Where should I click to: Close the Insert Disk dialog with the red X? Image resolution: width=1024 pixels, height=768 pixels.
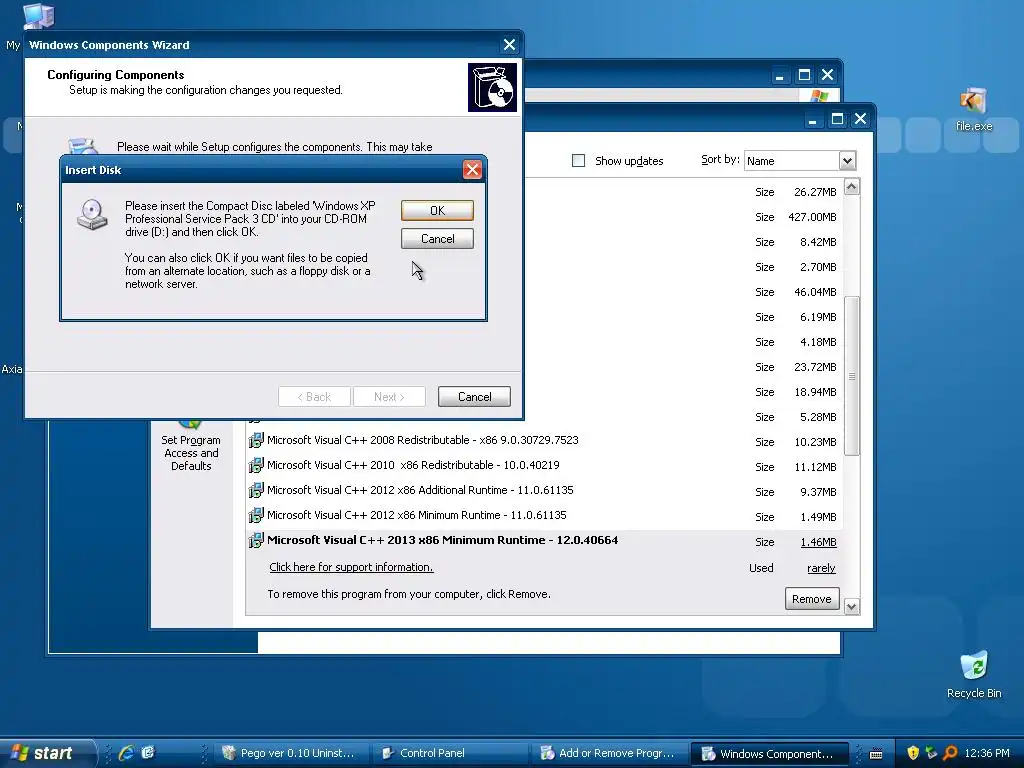(472, 170)
